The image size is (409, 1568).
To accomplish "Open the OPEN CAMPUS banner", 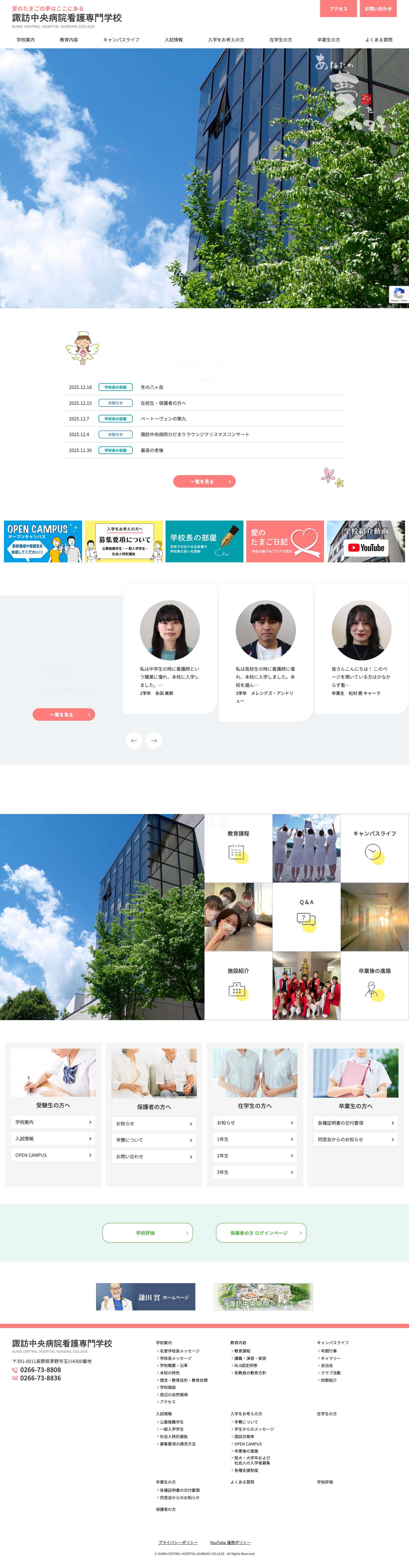I will (x=43, y=541).
